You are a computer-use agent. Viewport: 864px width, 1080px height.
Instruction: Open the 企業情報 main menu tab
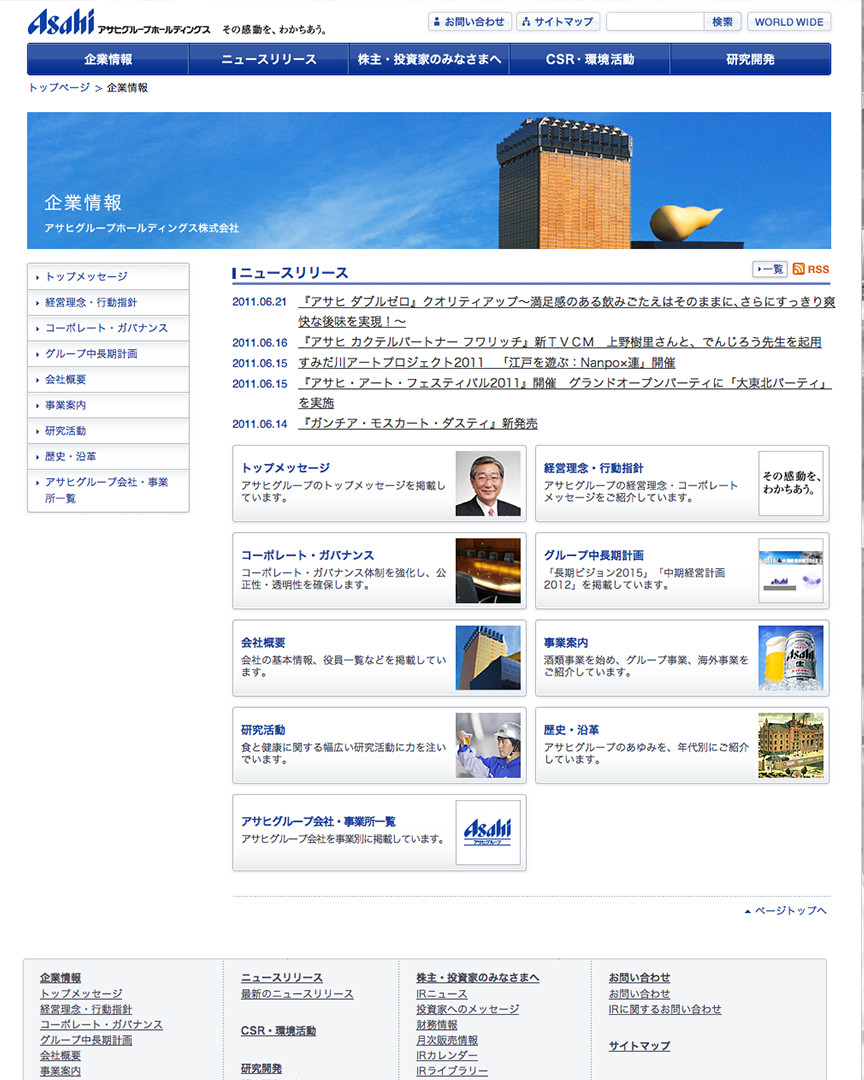[107, 59]
